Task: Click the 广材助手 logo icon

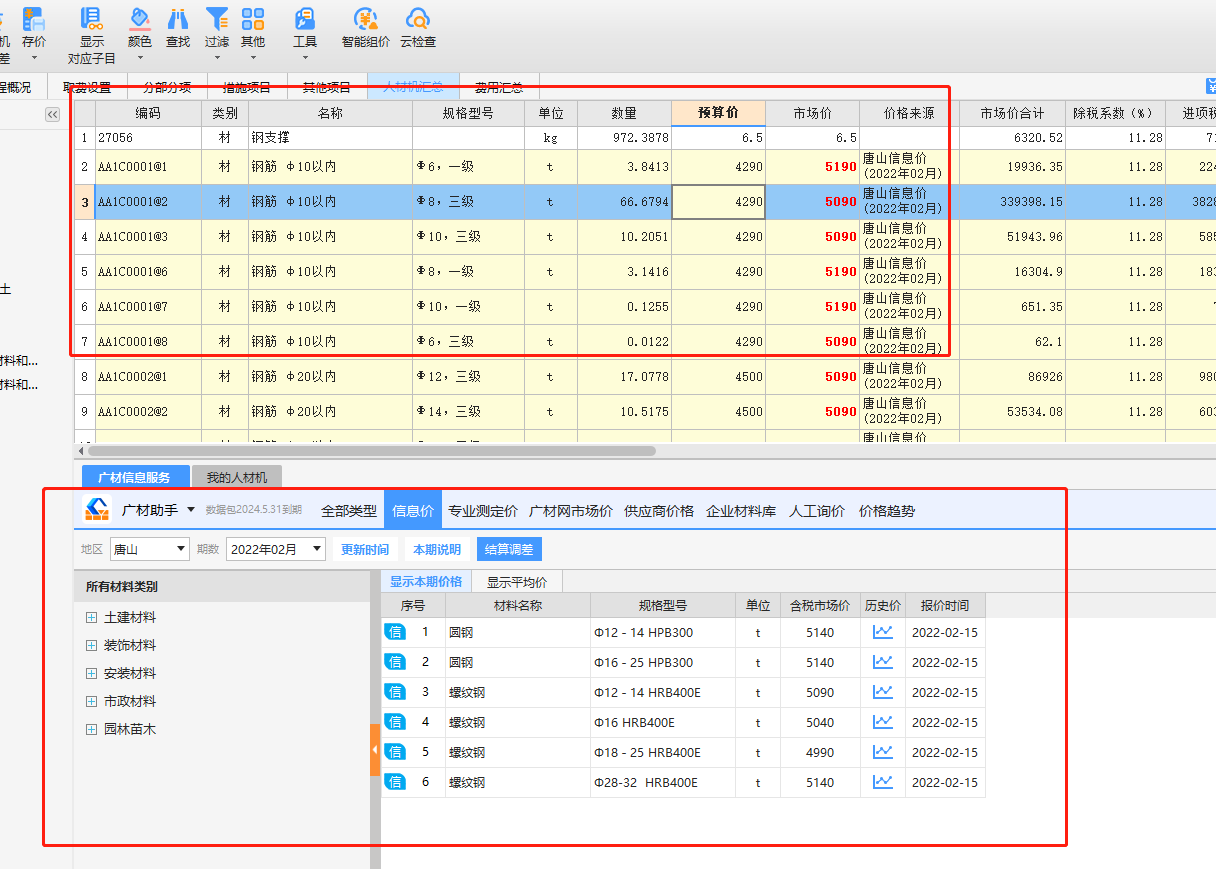Action: (96, 510)
